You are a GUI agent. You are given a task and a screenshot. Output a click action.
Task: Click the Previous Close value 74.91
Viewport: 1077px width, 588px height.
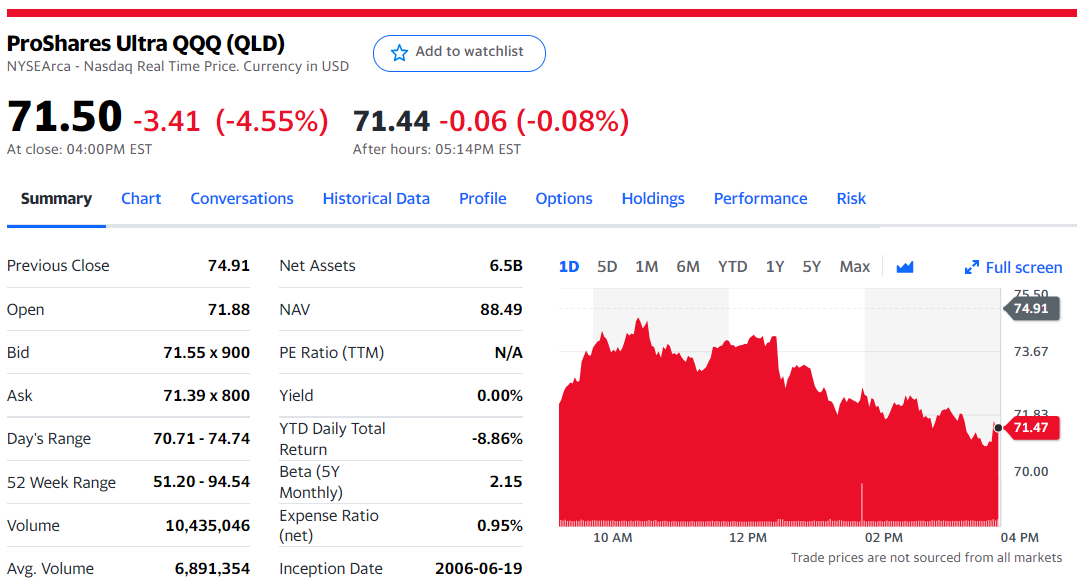229,266
